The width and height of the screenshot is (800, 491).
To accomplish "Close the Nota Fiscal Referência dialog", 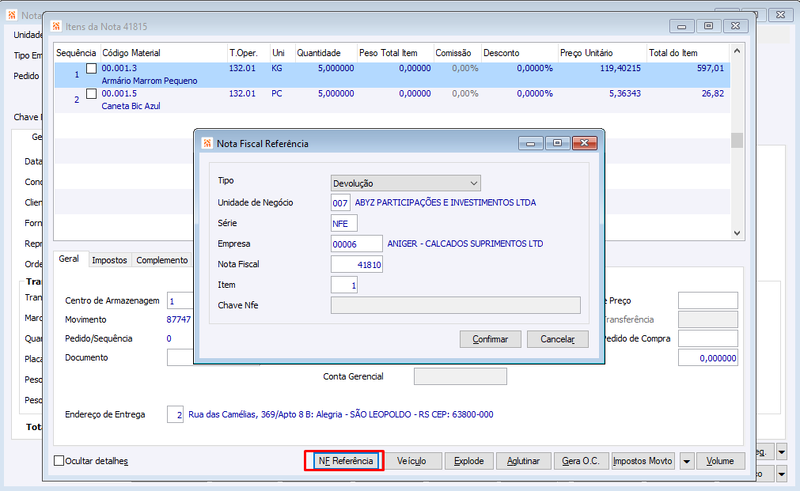I will pyautogui.click(x=584, y=143).
